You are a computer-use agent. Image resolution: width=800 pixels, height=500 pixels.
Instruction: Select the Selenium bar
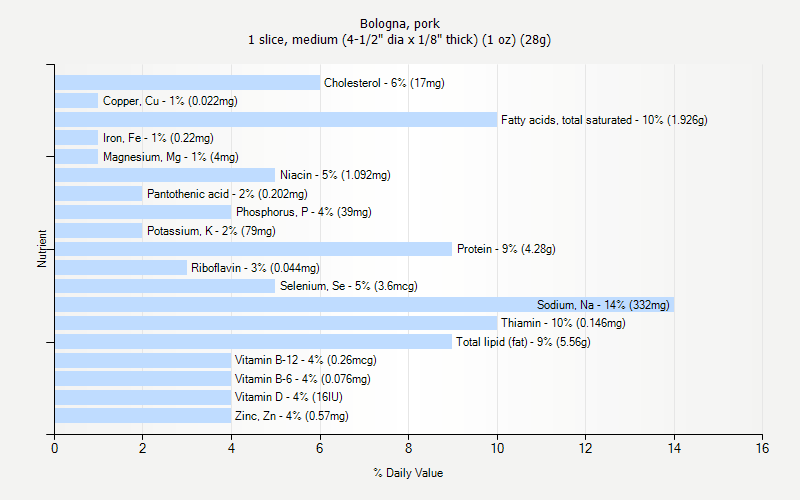point(165,286)
